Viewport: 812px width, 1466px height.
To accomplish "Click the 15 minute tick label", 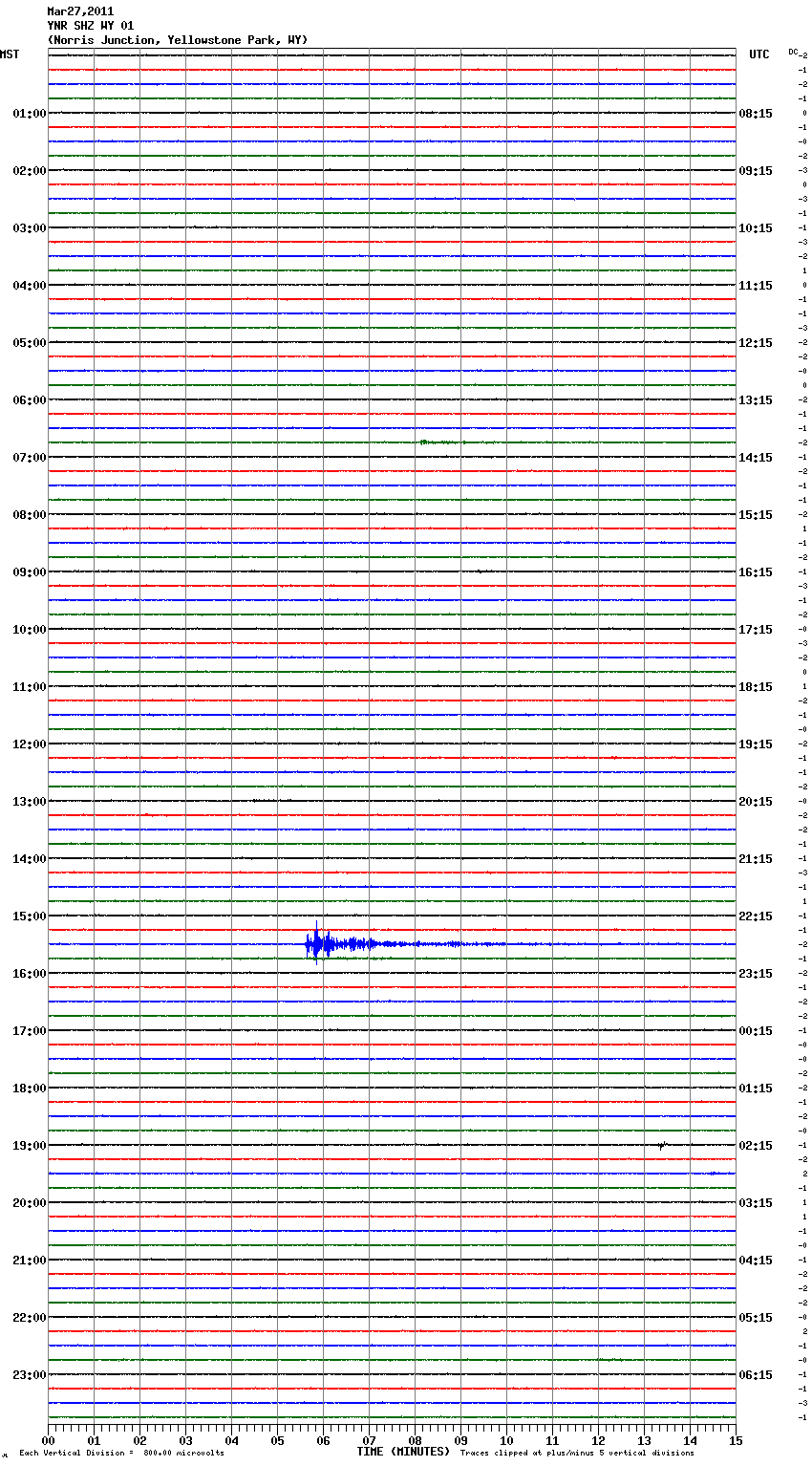I will pos(736,1441).
